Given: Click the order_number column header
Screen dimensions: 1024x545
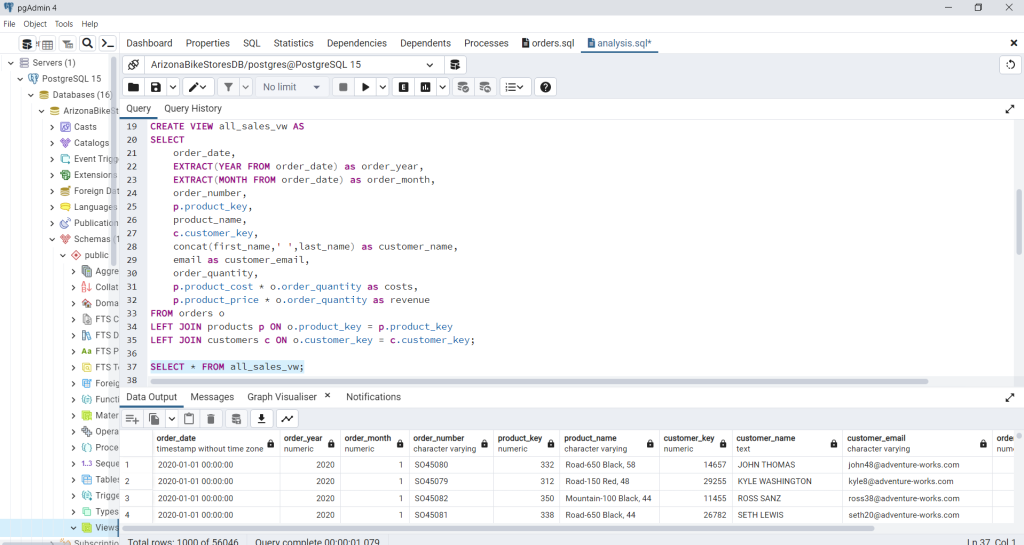Looking at the screenshot, I should [x=439, y=438].
